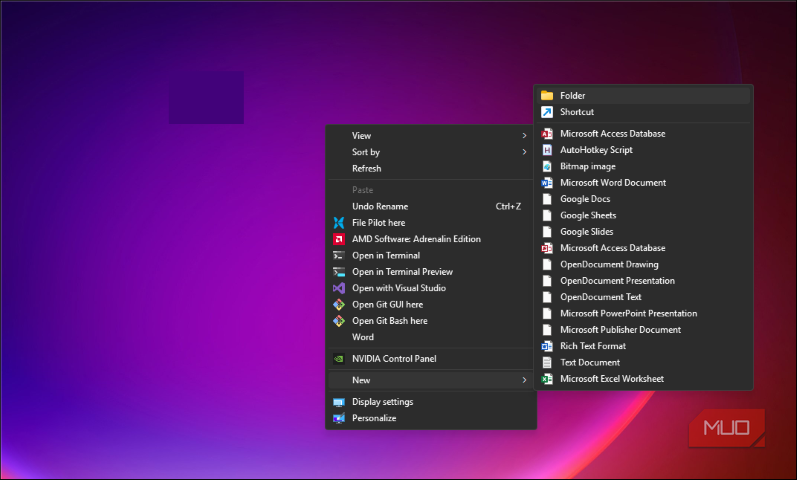Create a new Shortcut

click(643, 112)
